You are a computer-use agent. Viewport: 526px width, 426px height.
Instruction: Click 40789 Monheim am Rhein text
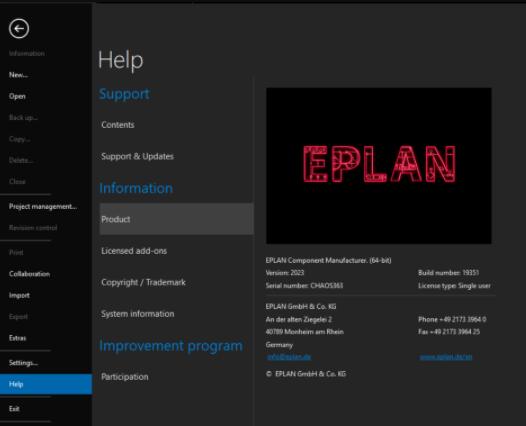coord(305,332)
